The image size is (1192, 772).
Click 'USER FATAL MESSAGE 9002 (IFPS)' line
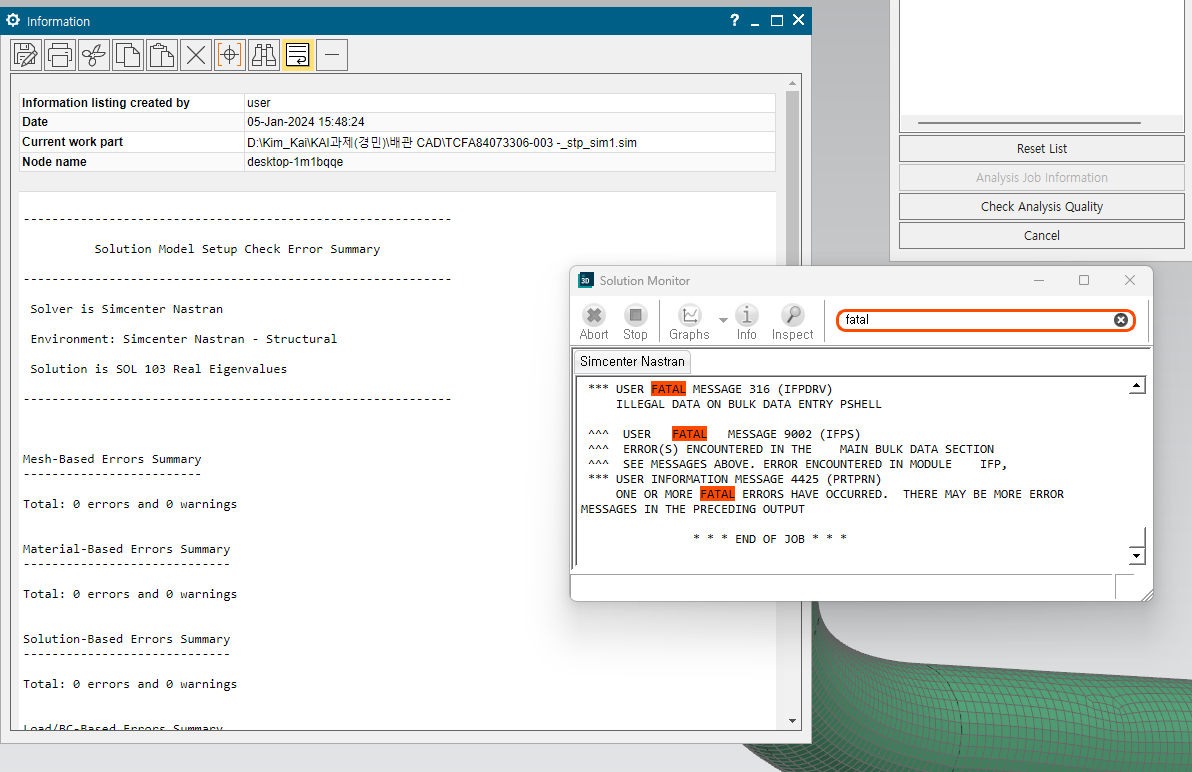[724, 434]
